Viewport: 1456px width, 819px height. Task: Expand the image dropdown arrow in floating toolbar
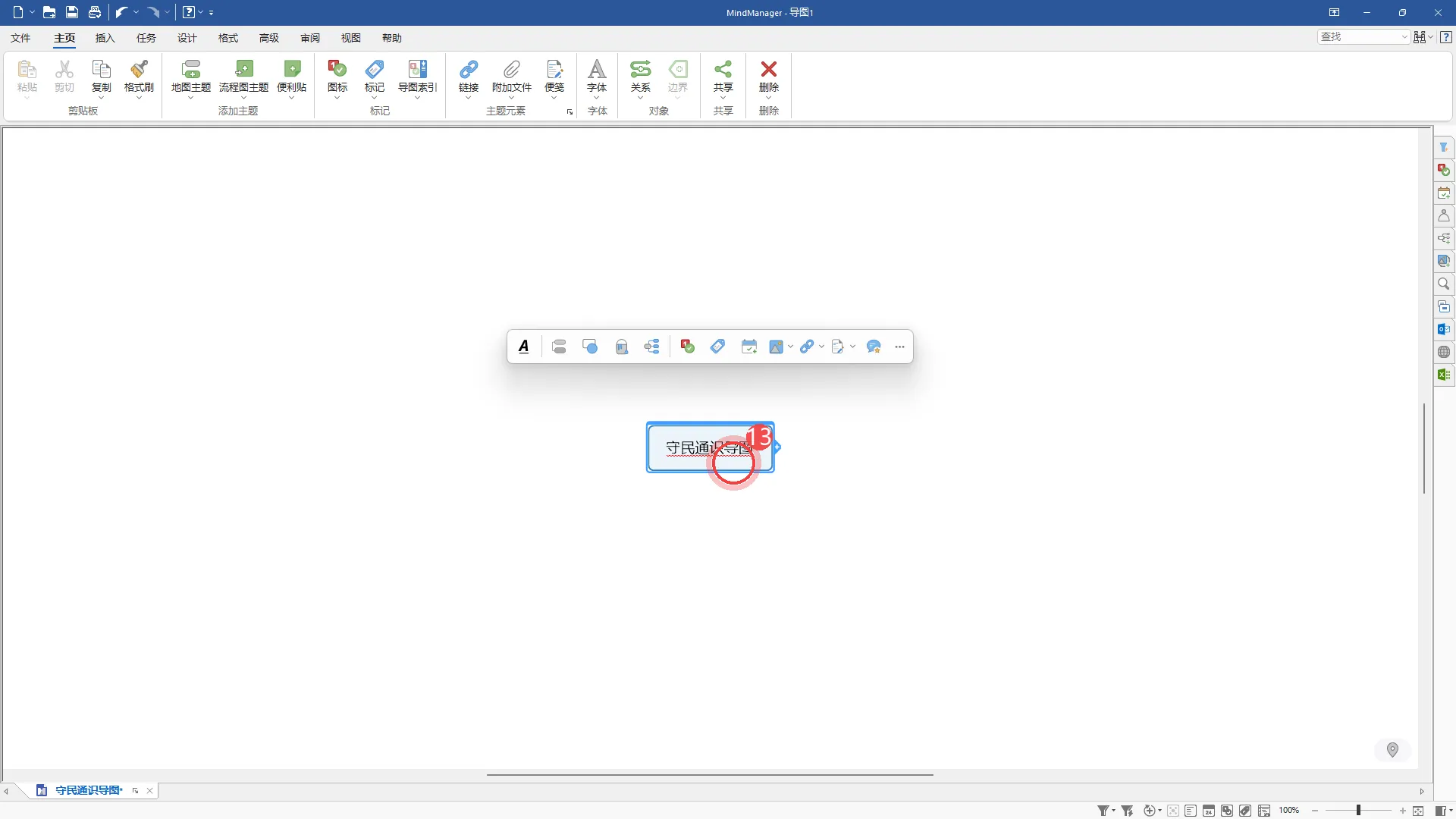click(790, 347)
